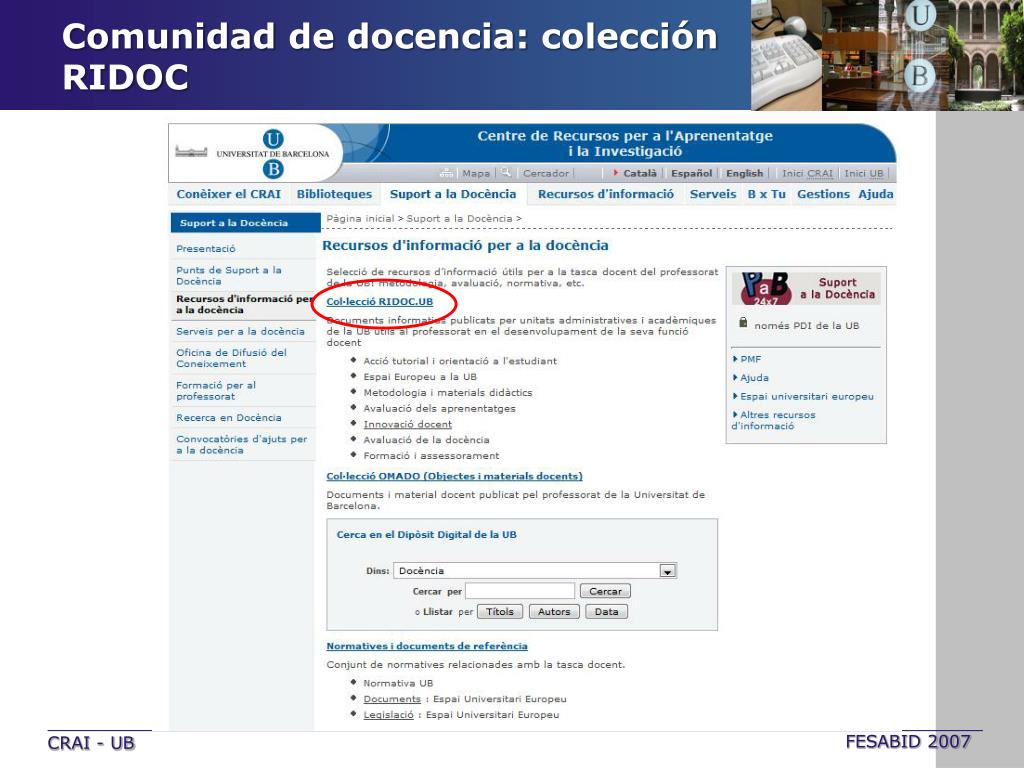Click the Universitat de Barcelona logo
1024x768 pixels.
pos(255,153)
